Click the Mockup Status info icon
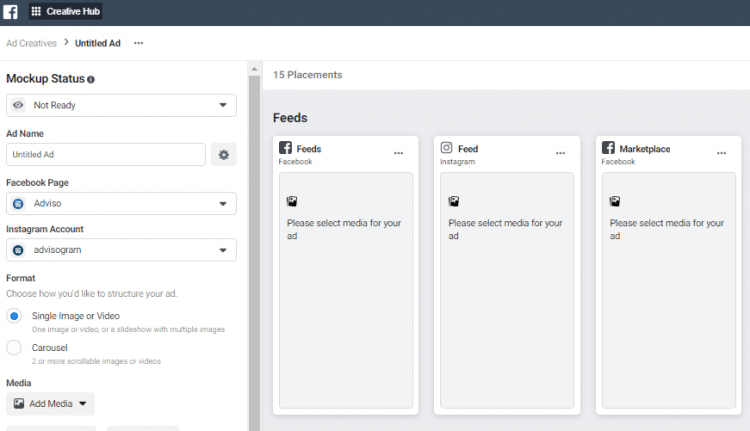Viewport: 750px width, 431px height. 91,79
